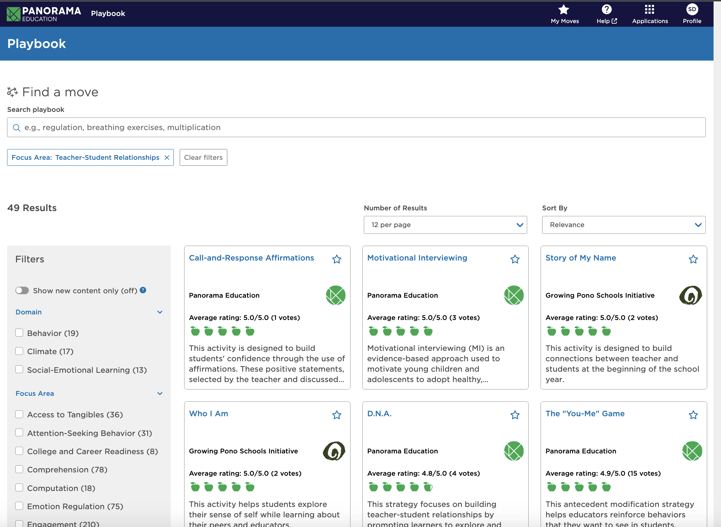This screenshot has height=527, width=721.
Task: Click Panorama logo on Motivational Interviewing card
Action: pyautogui.click(x=514, y=295)
